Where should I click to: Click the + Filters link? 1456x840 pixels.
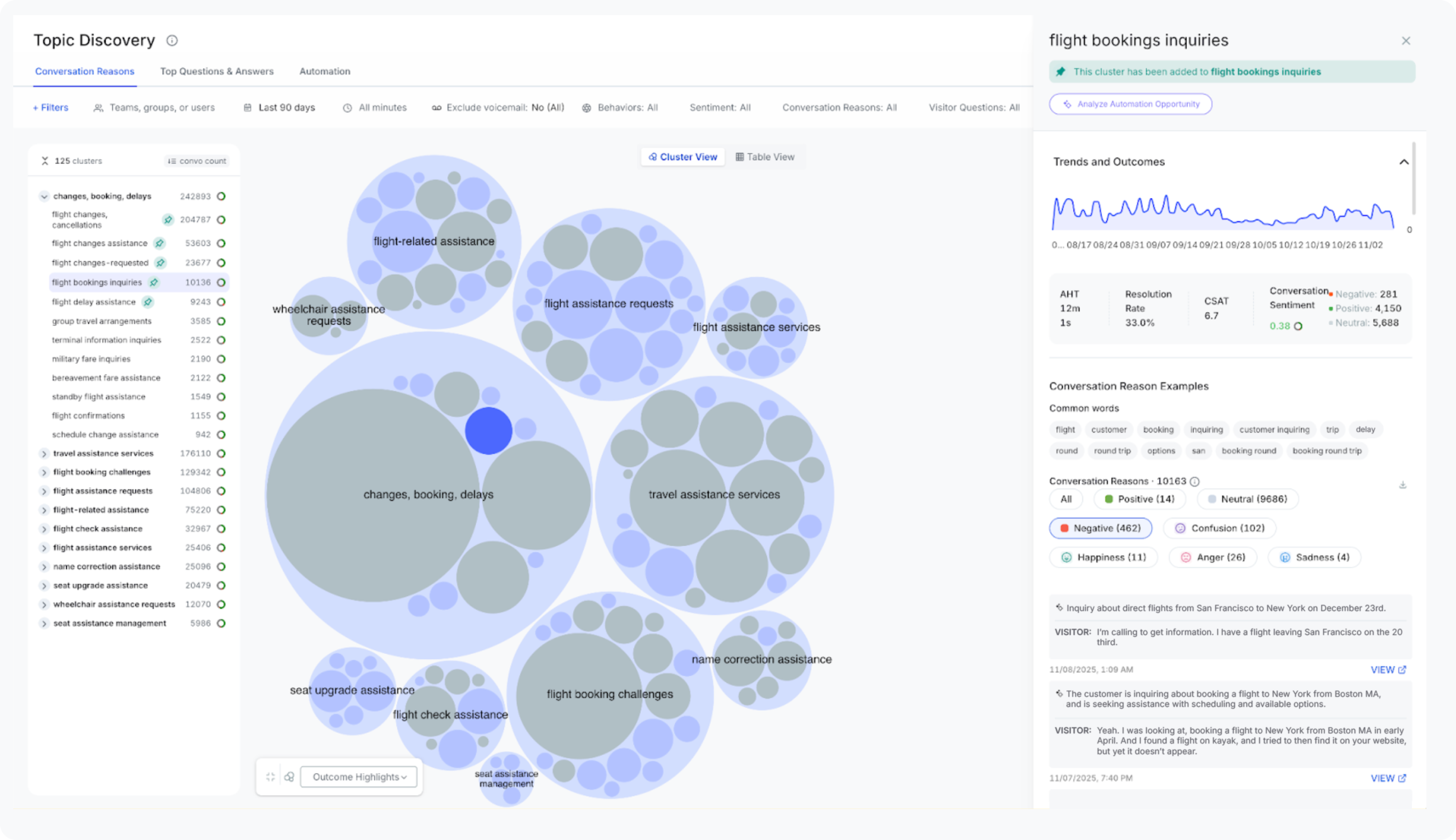coord(50,108)
